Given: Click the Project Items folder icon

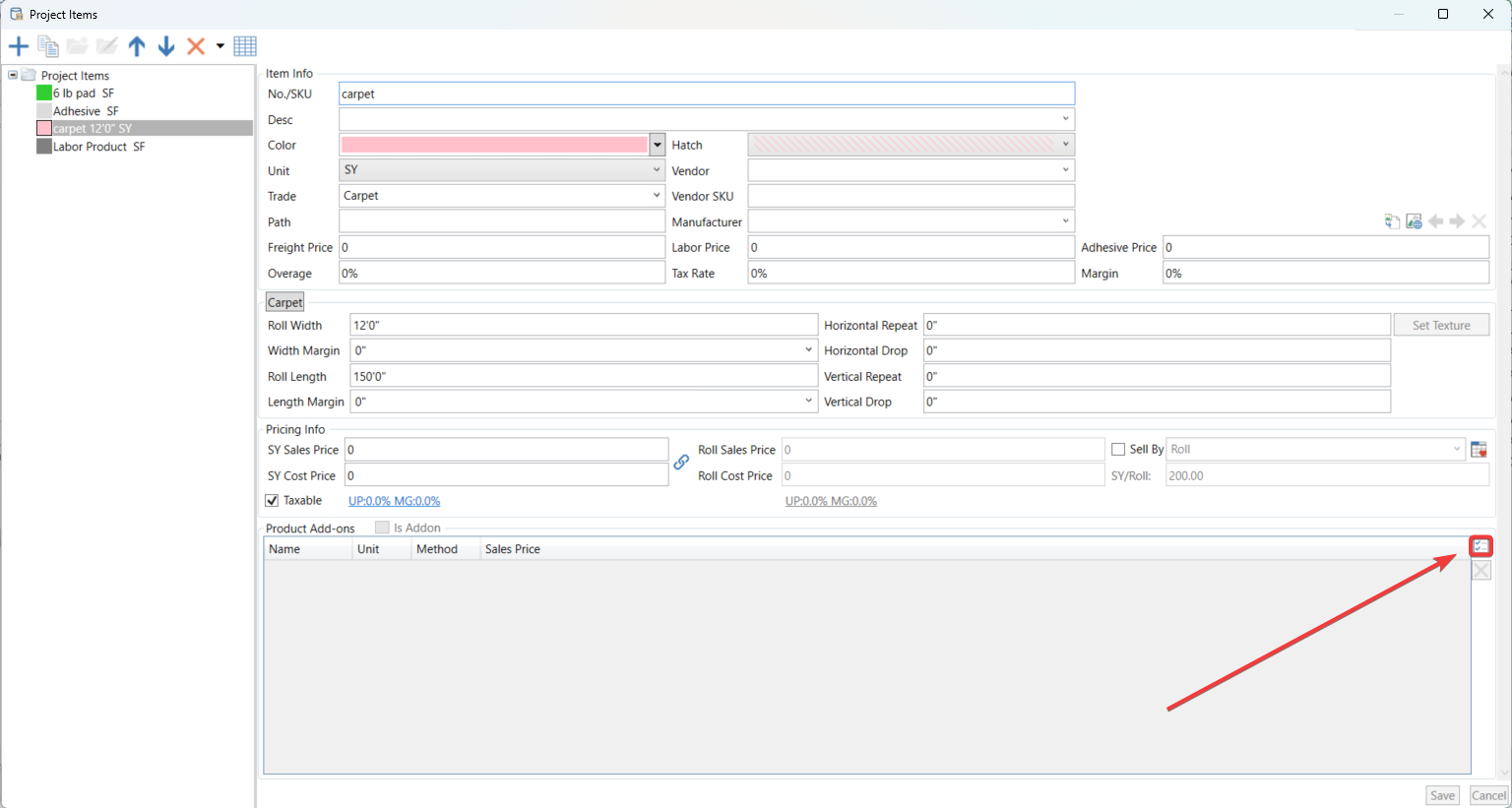Looking at the screenshot, I should click(29, 76).
